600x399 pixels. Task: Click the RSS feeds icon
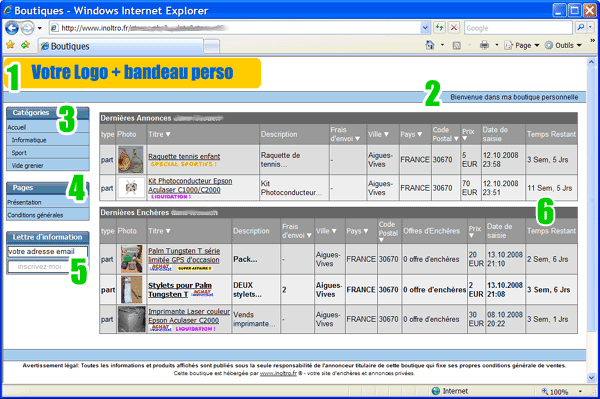457,46
